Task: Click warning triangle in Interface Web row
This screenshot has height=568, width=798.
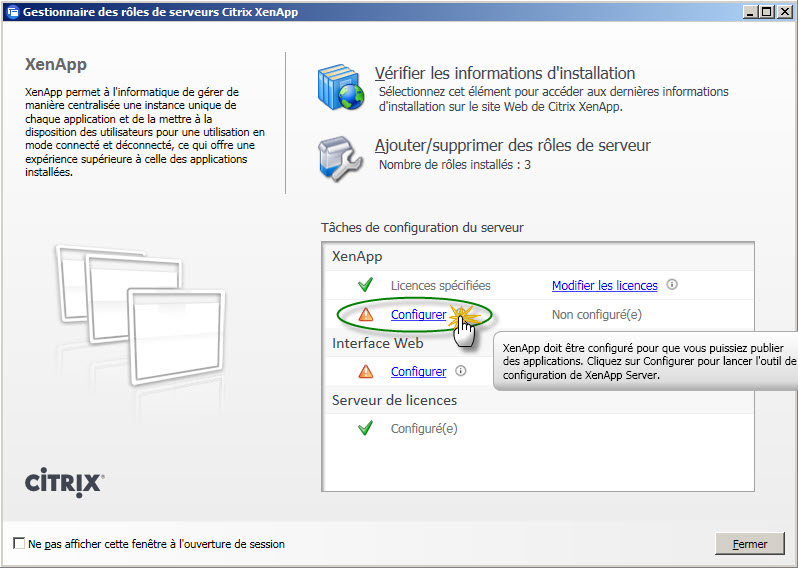Action: point(365,372)
